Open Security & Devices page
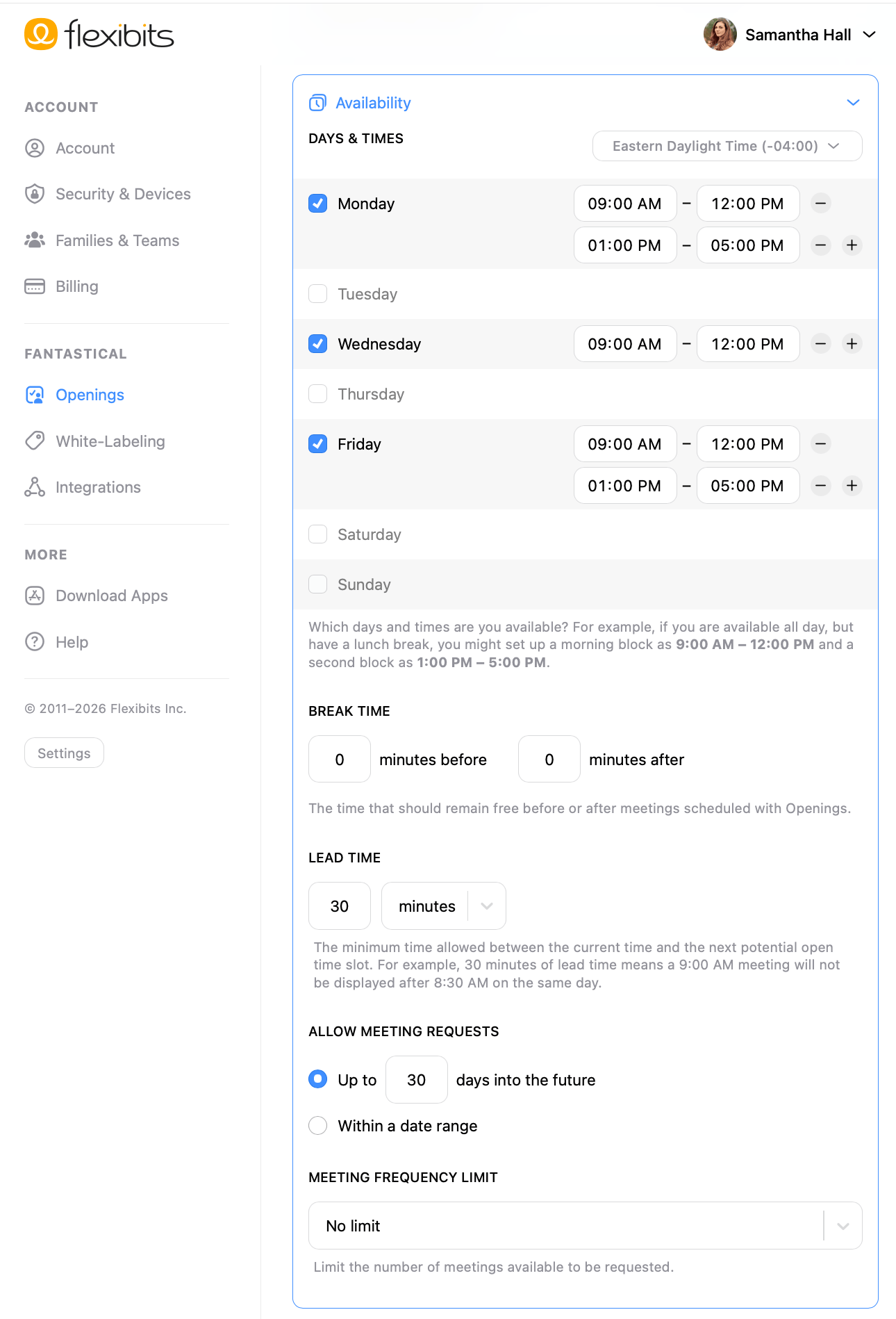Image resolution: width=896 pixels, height=1319 pixels. point(123,194)
